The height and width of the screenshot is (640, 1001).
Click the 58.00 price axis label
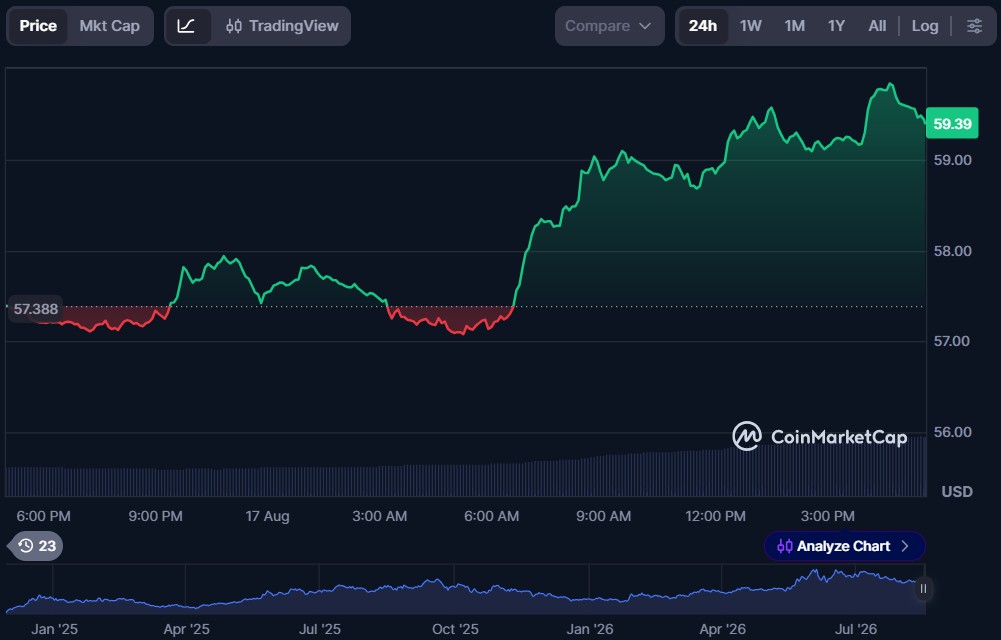coord(952,251)
